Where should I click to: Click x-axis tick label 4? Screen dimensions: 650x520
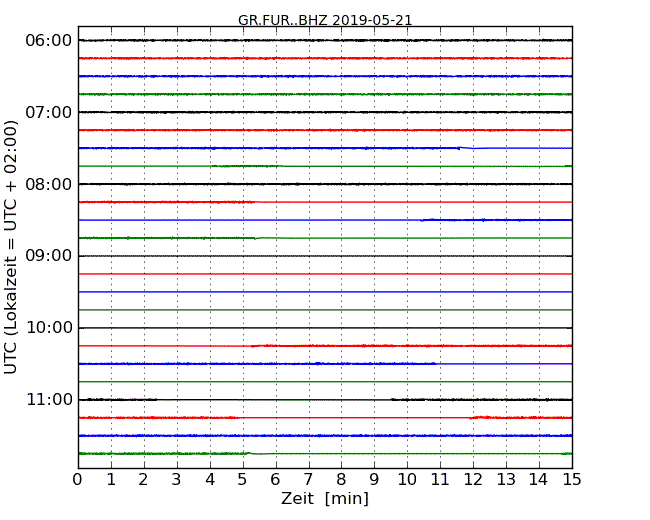point(210,479)
